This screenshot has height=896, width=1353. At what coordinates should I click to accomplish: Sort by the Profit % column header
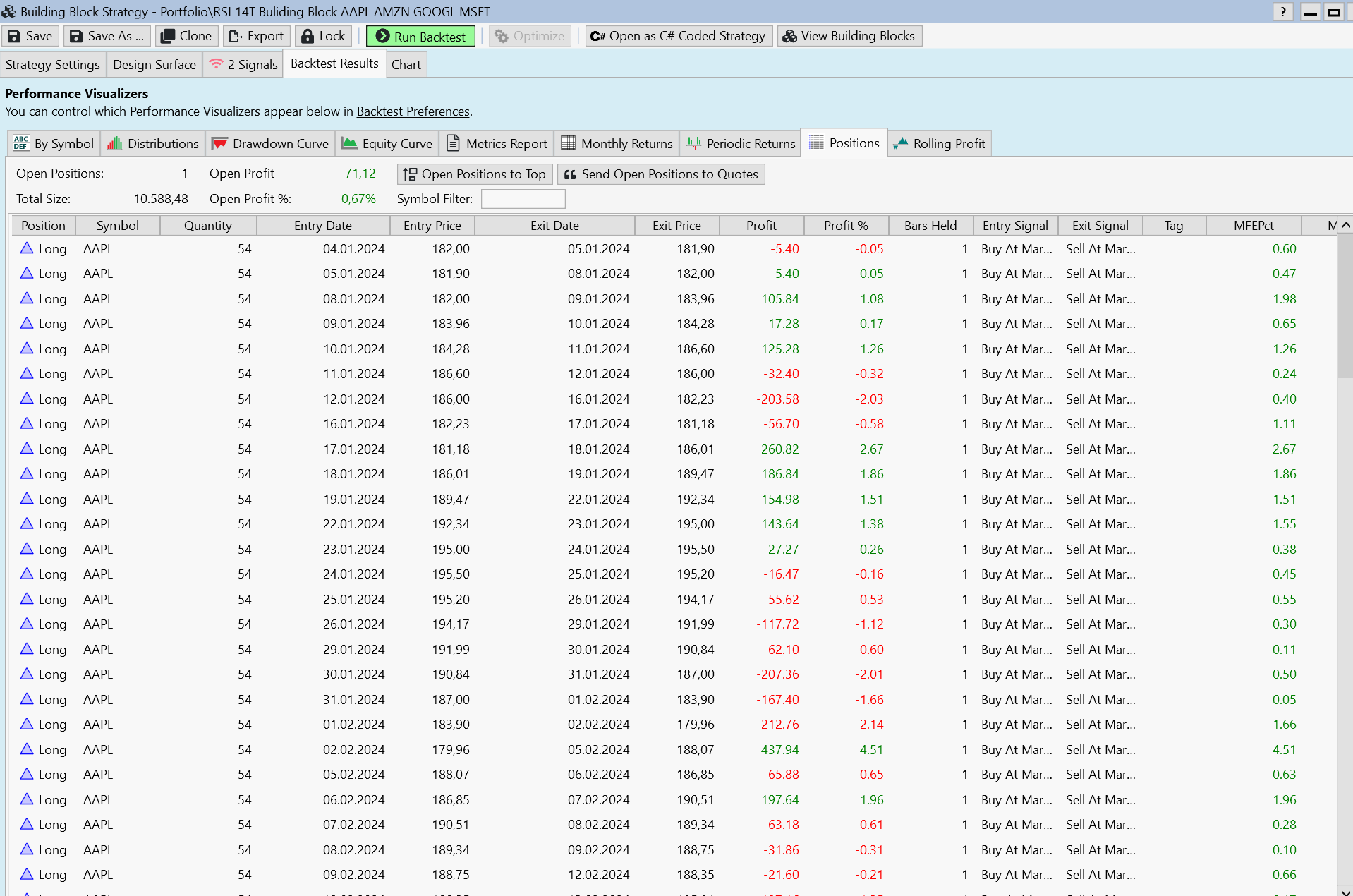(x=845, y=226)
